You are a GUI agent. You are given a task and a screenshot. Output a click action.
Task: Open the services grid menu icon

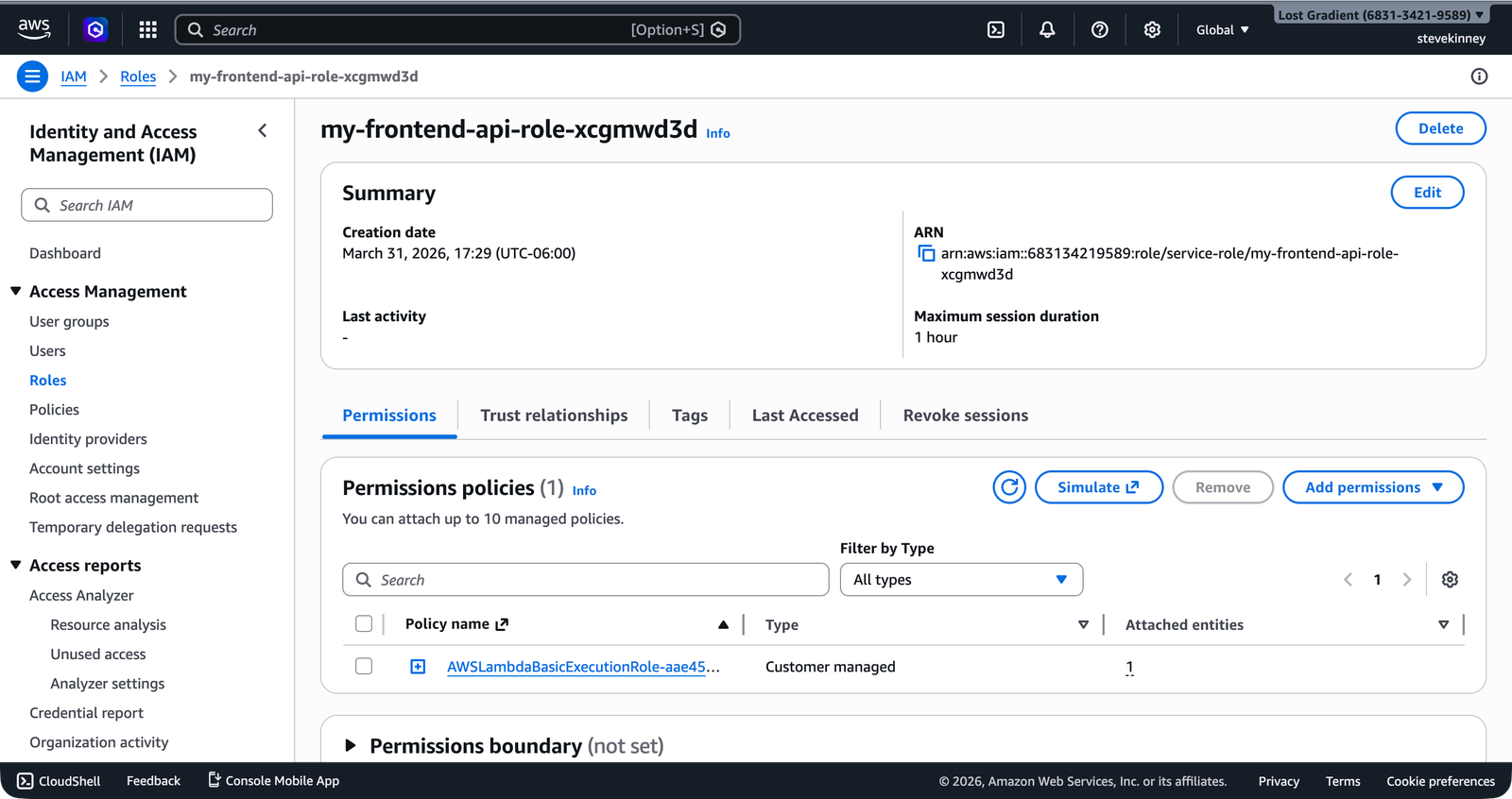pyautogui.click(x=147, y=29)
